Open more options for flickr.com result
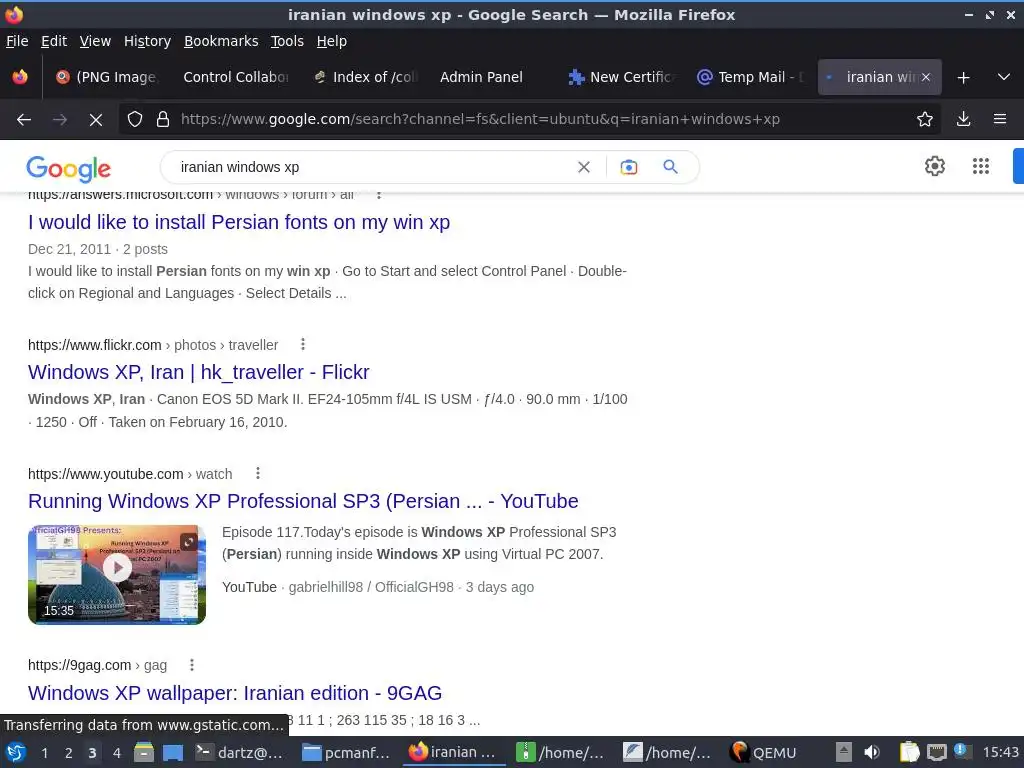Screen dimensions: 1024x768 (302, 344)
